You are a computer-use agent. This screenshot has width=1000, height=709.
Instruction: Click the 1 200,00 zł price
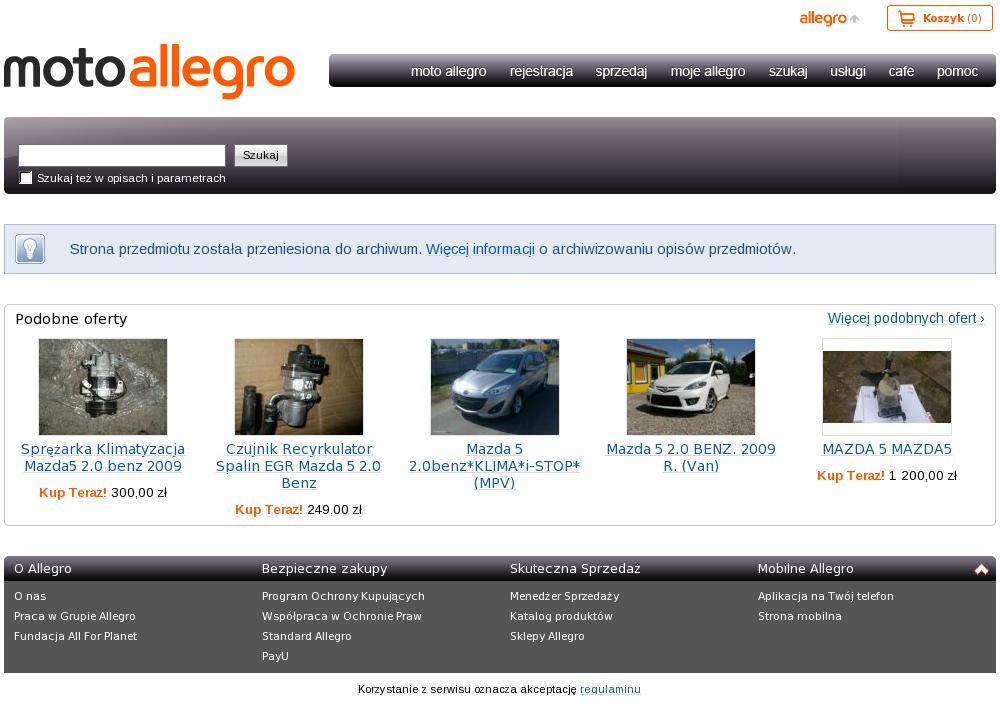tap(922, 476)
